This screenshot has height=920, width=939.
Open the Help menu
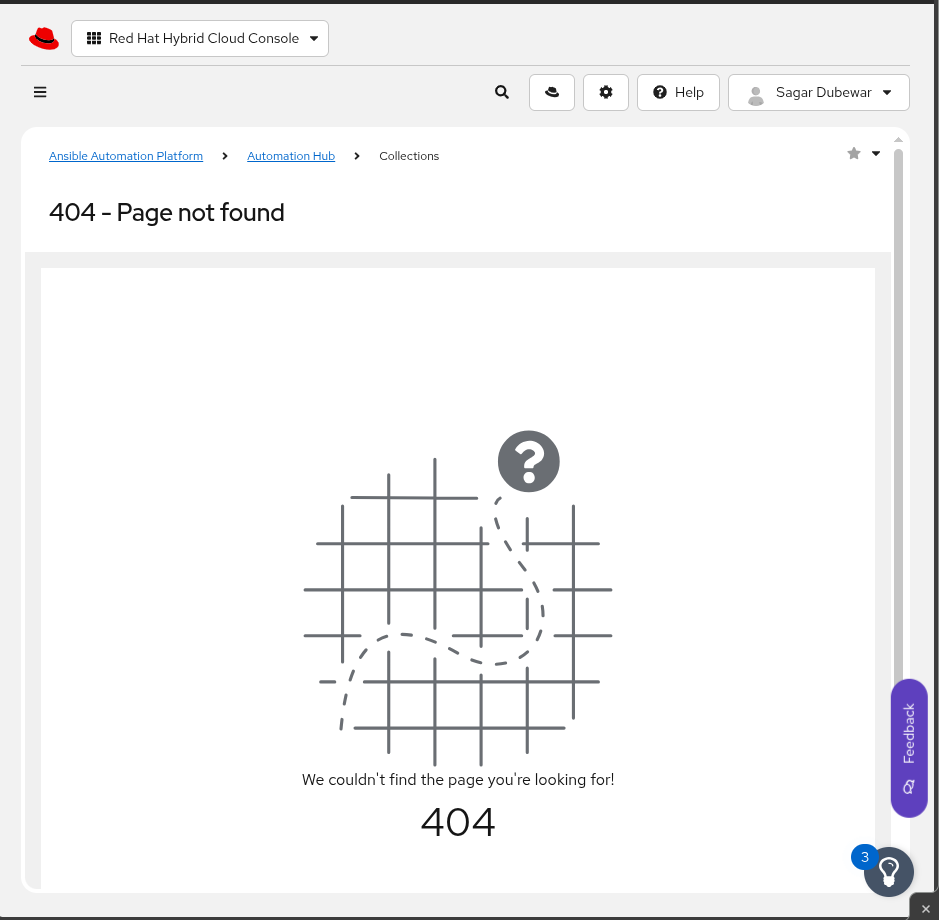pyautogui.click(x=678, y=92)
